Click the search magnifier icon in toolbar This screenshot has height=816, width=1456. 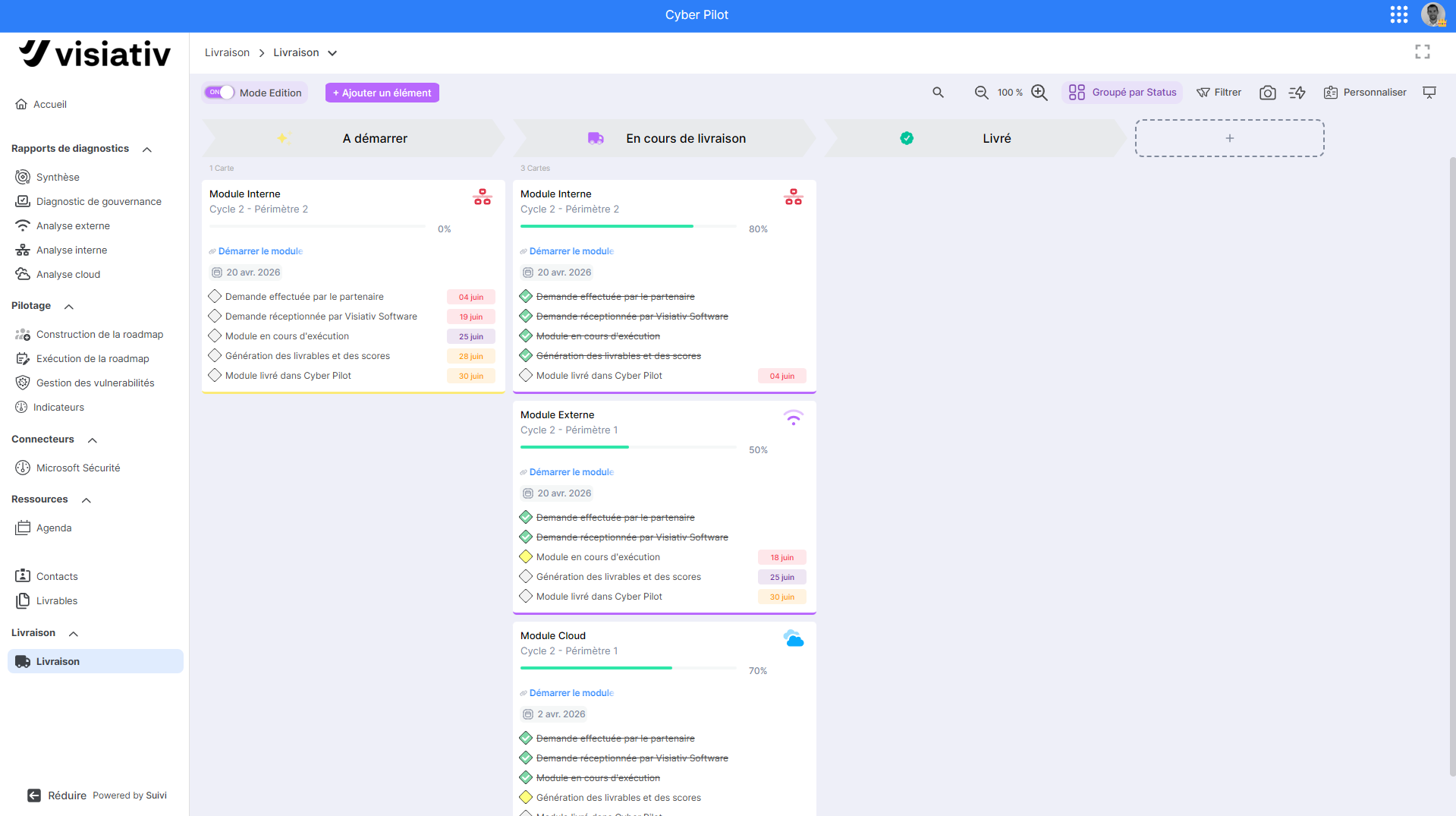click(x=939, y=93)
